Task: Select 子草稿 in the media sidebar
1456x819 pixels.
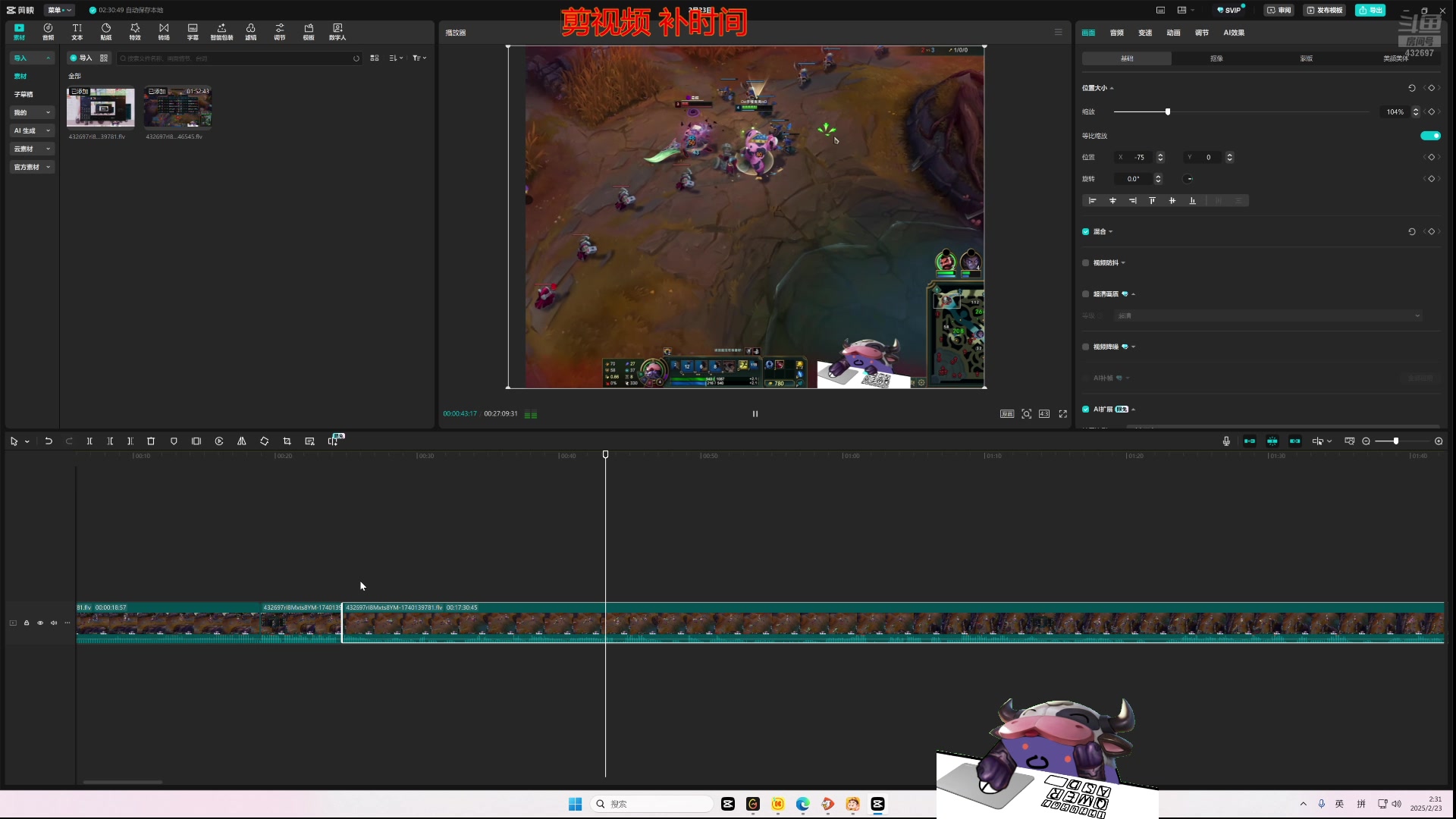Action: tap(24, 94)
